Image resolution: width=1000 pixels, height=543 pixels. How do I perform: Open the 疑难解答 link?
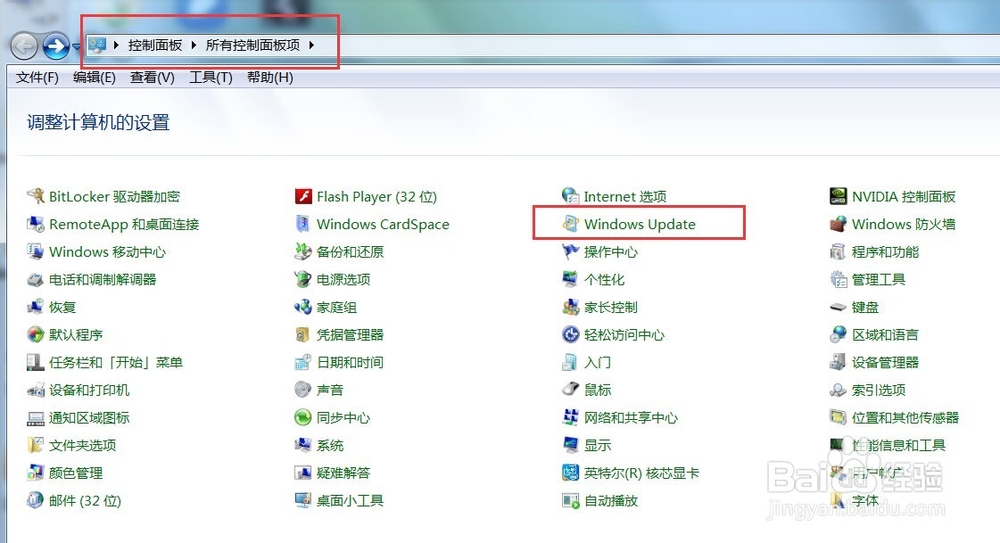(x=343, y=473)
